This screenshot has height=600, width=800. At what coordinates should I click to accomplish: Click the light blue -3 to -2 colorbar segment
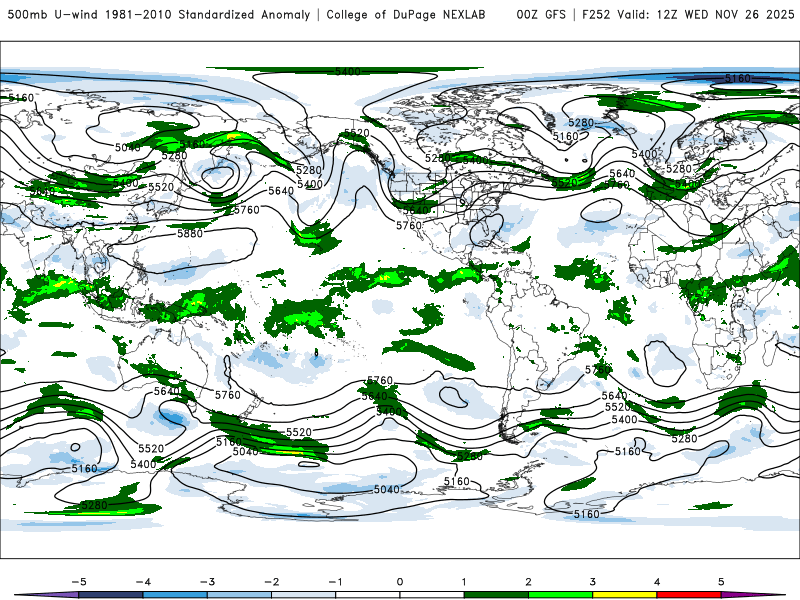point(239,595)
